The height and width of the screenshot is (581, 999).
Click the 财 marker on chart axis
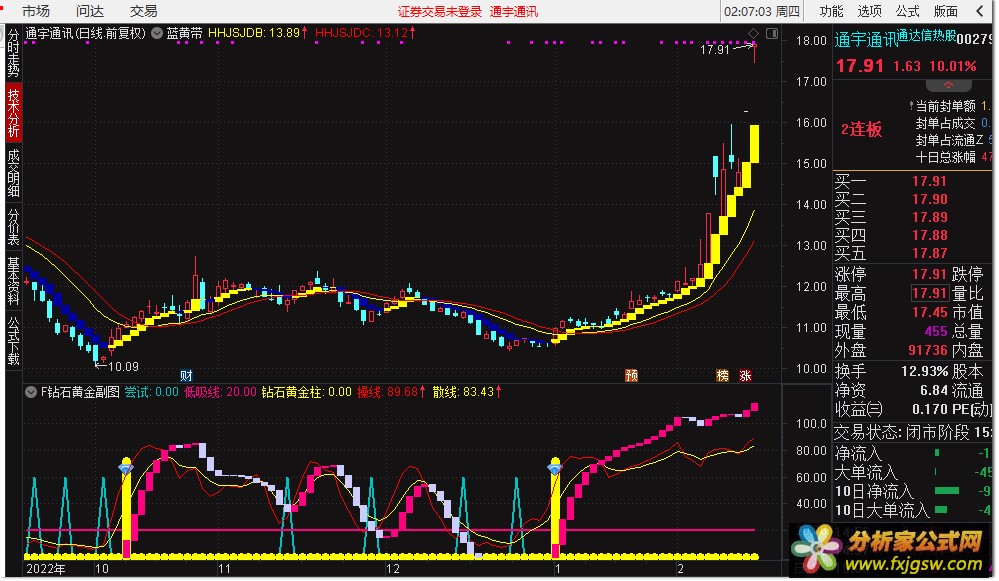186,375
